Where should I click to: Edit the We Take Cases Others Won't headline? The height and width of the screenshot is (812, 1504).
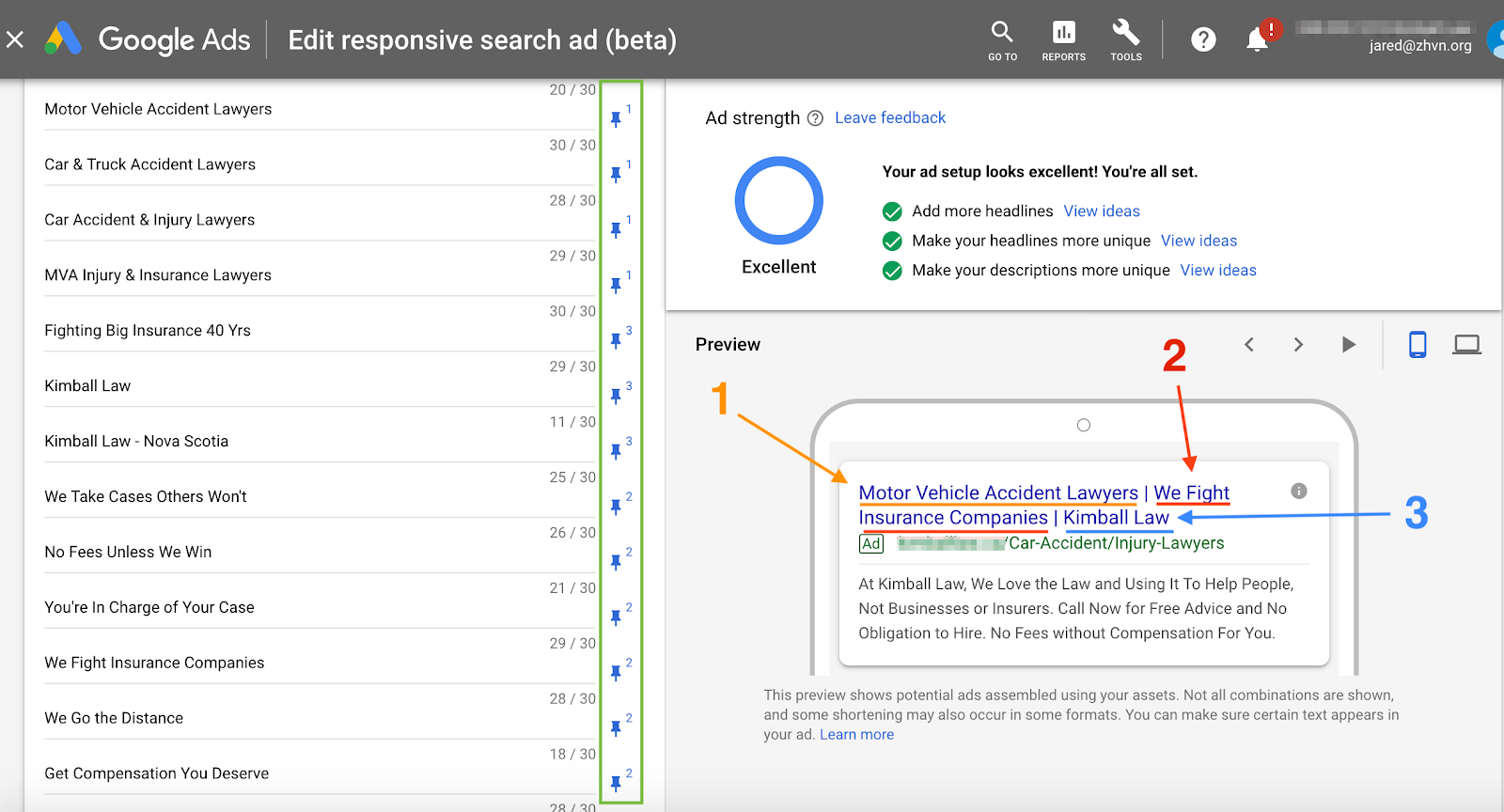pos(320,497)
